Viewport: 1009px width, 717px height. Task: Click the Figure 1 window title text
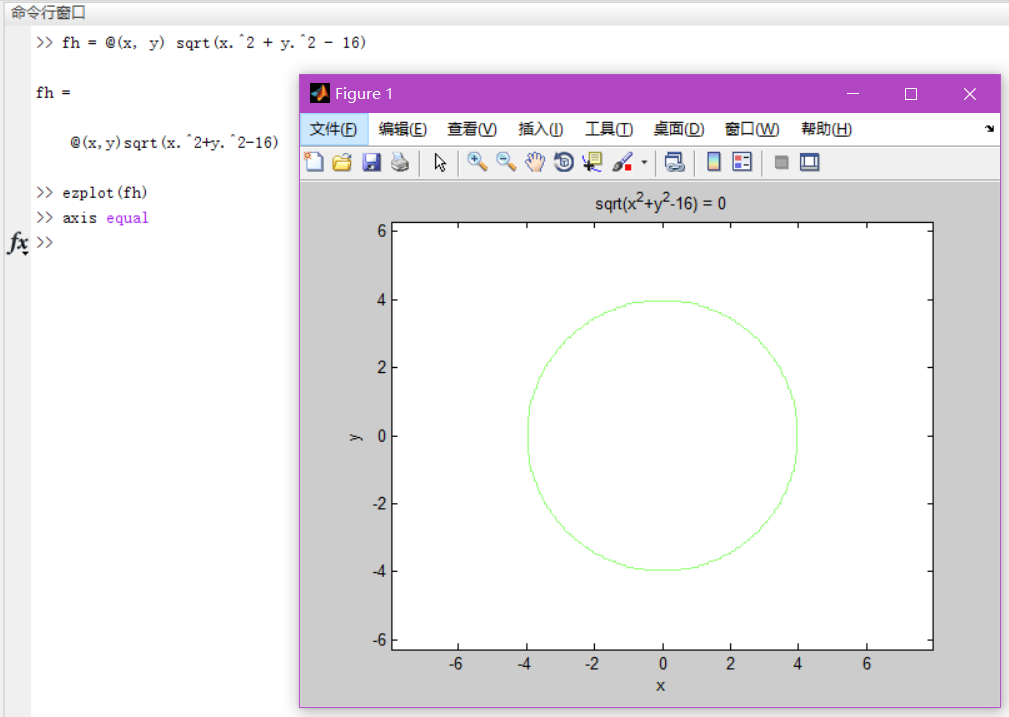pyautogui.click(x=364, y=94)
